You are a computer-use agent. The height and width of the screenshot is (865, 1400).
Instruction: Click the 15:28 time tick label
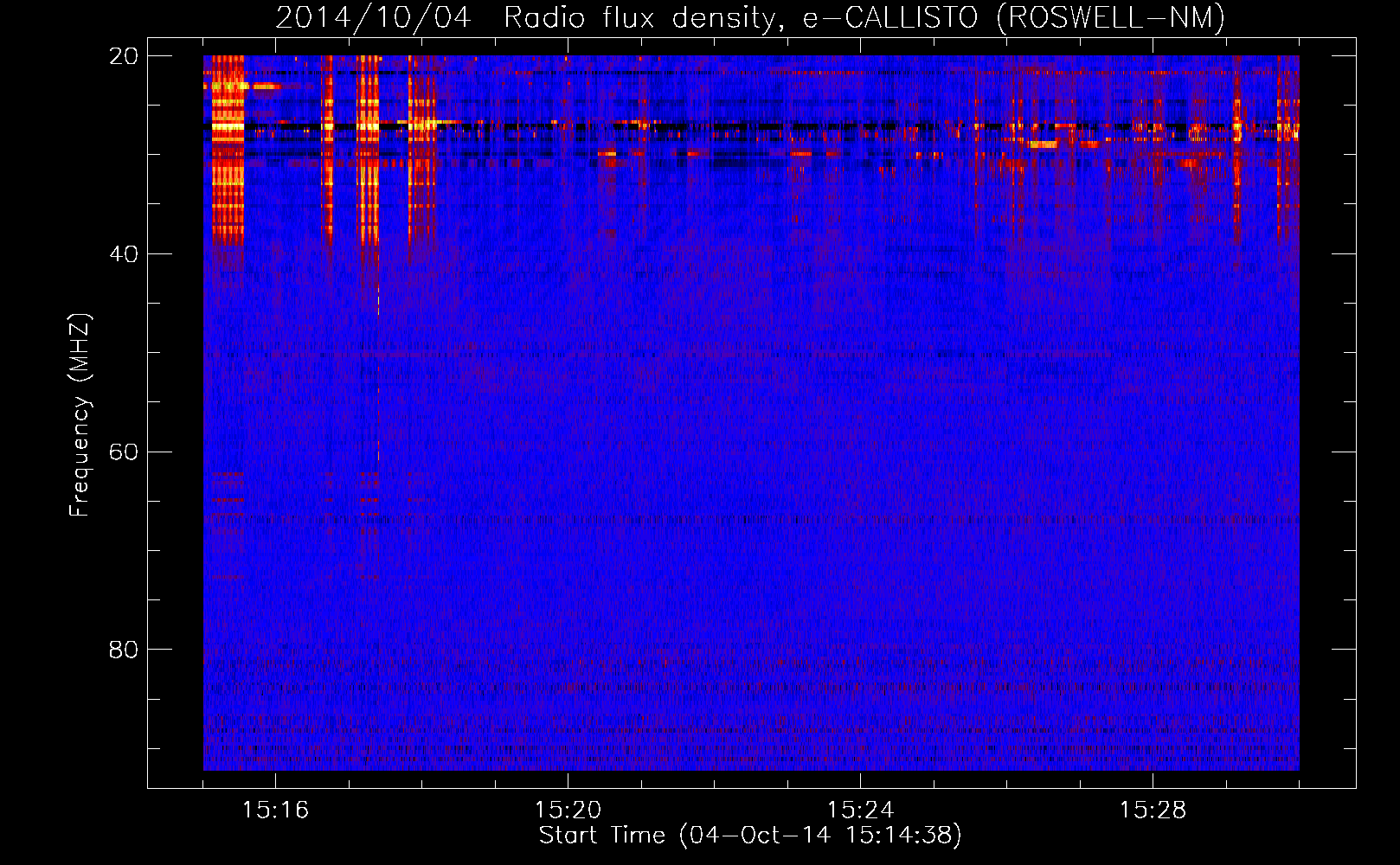(x=1153, y=811)
